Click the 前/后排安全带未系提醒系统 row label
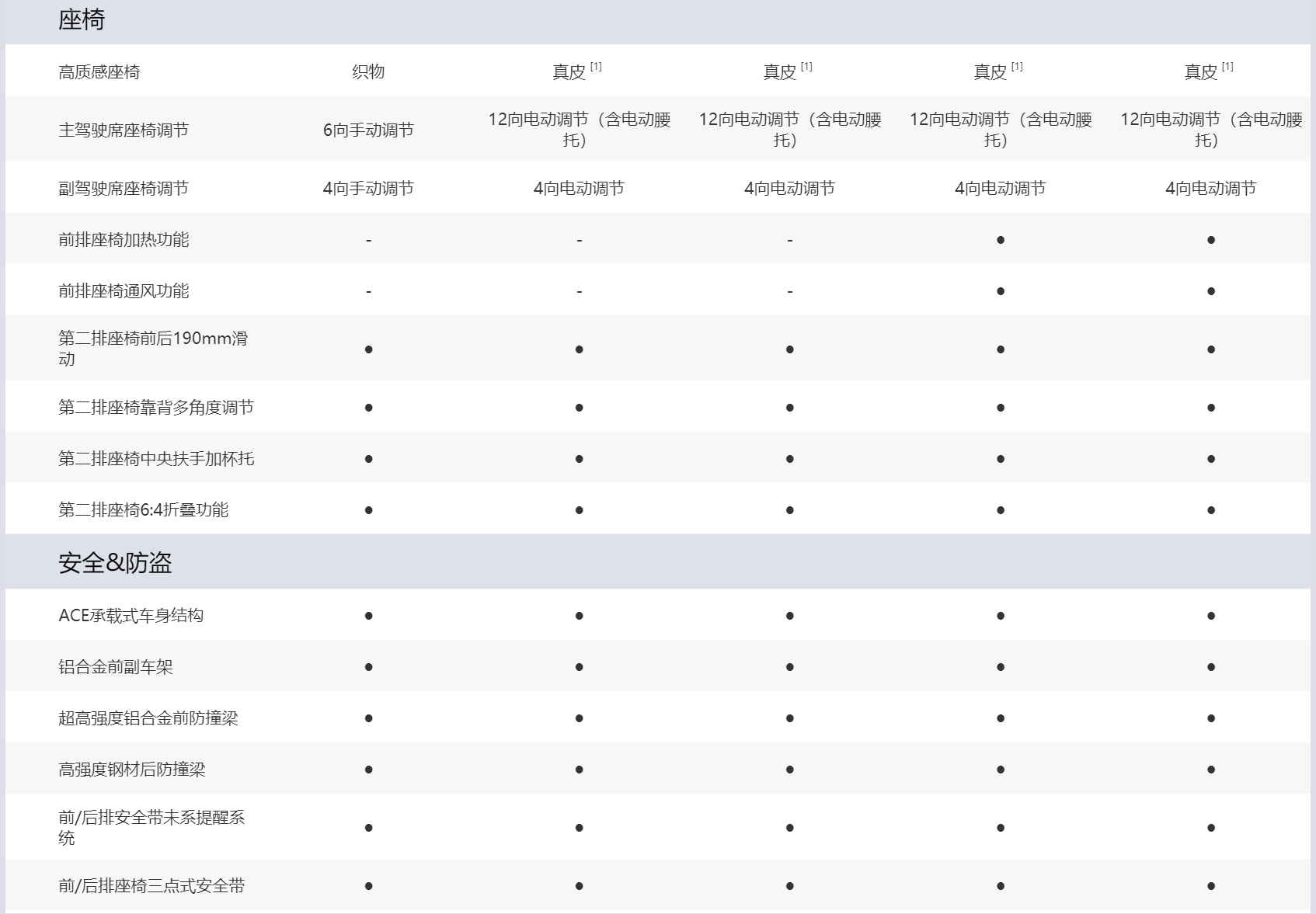The width and height of the screenshot is (1316, 914). click(x=151, y=827)
